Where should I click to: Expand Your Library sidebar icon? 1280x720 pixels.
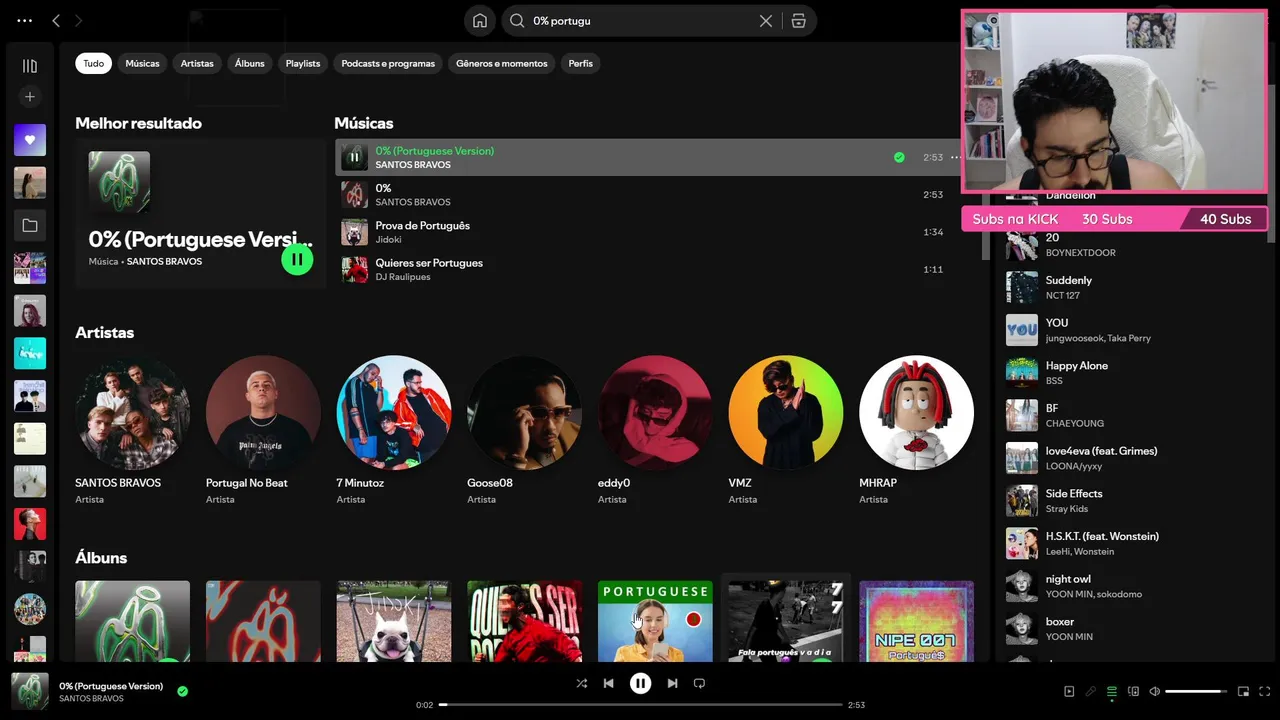point(30,66)
